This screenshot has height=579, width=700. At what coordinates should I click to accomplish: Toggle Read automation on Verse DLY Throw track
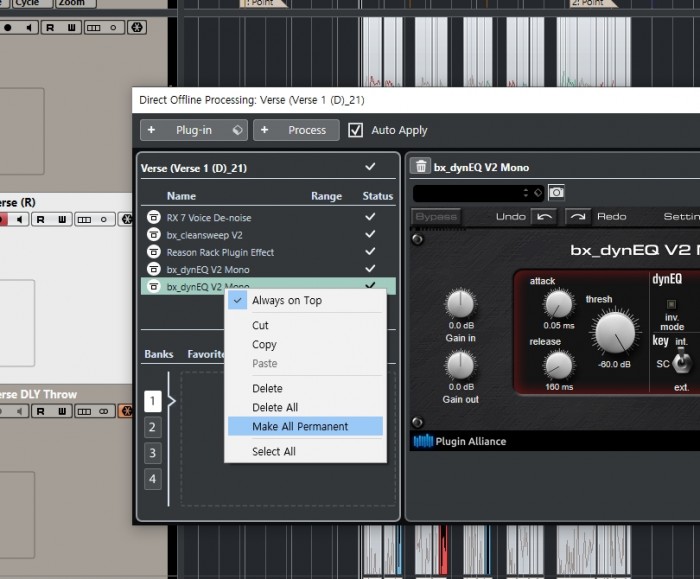pos(41,411)
